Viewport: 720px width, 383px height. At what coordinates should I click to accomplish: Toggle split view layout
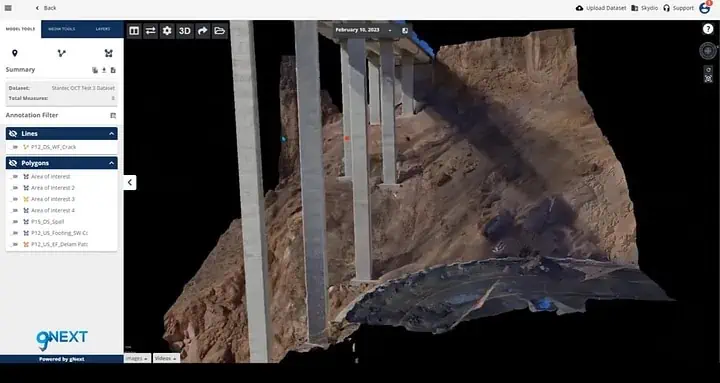[x=134, y=31]
